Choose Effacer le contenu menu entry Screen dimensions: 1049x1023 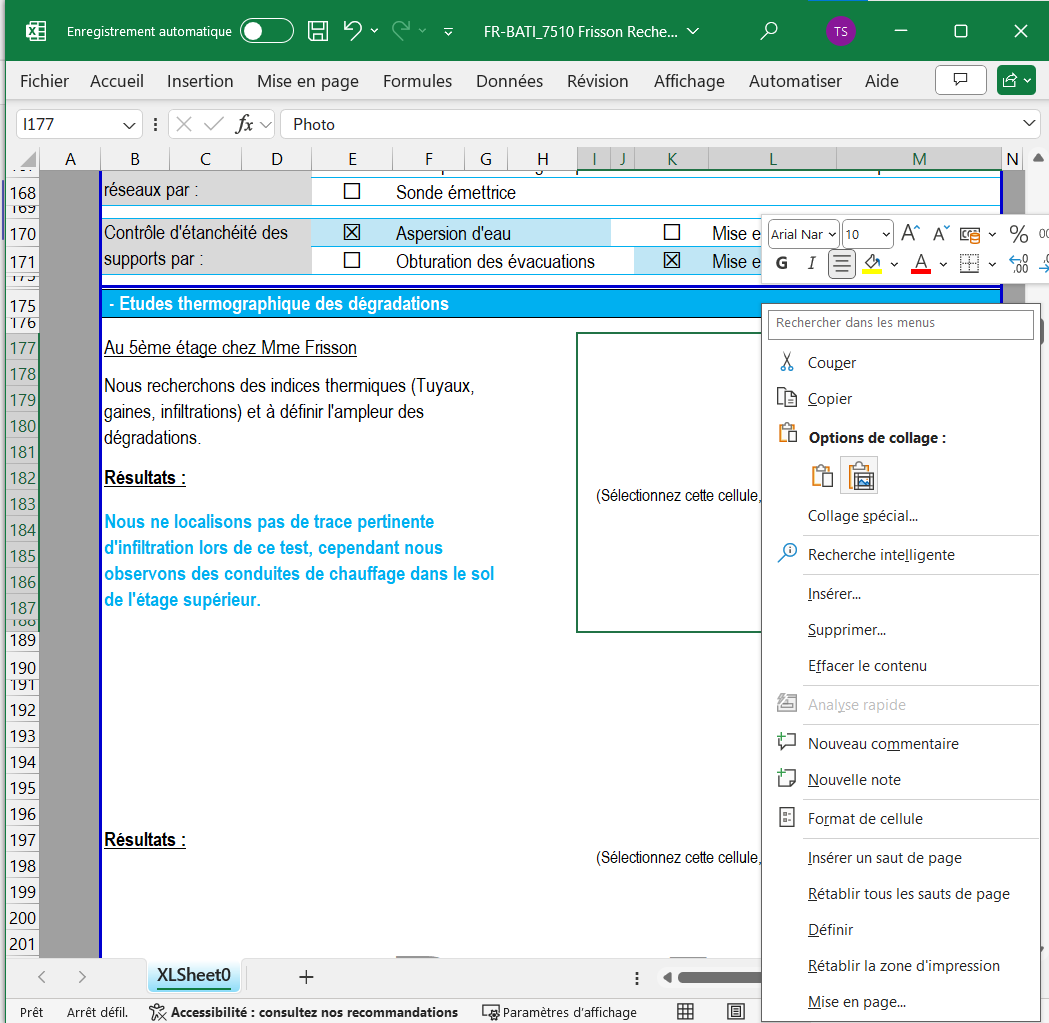pos(900,666)
